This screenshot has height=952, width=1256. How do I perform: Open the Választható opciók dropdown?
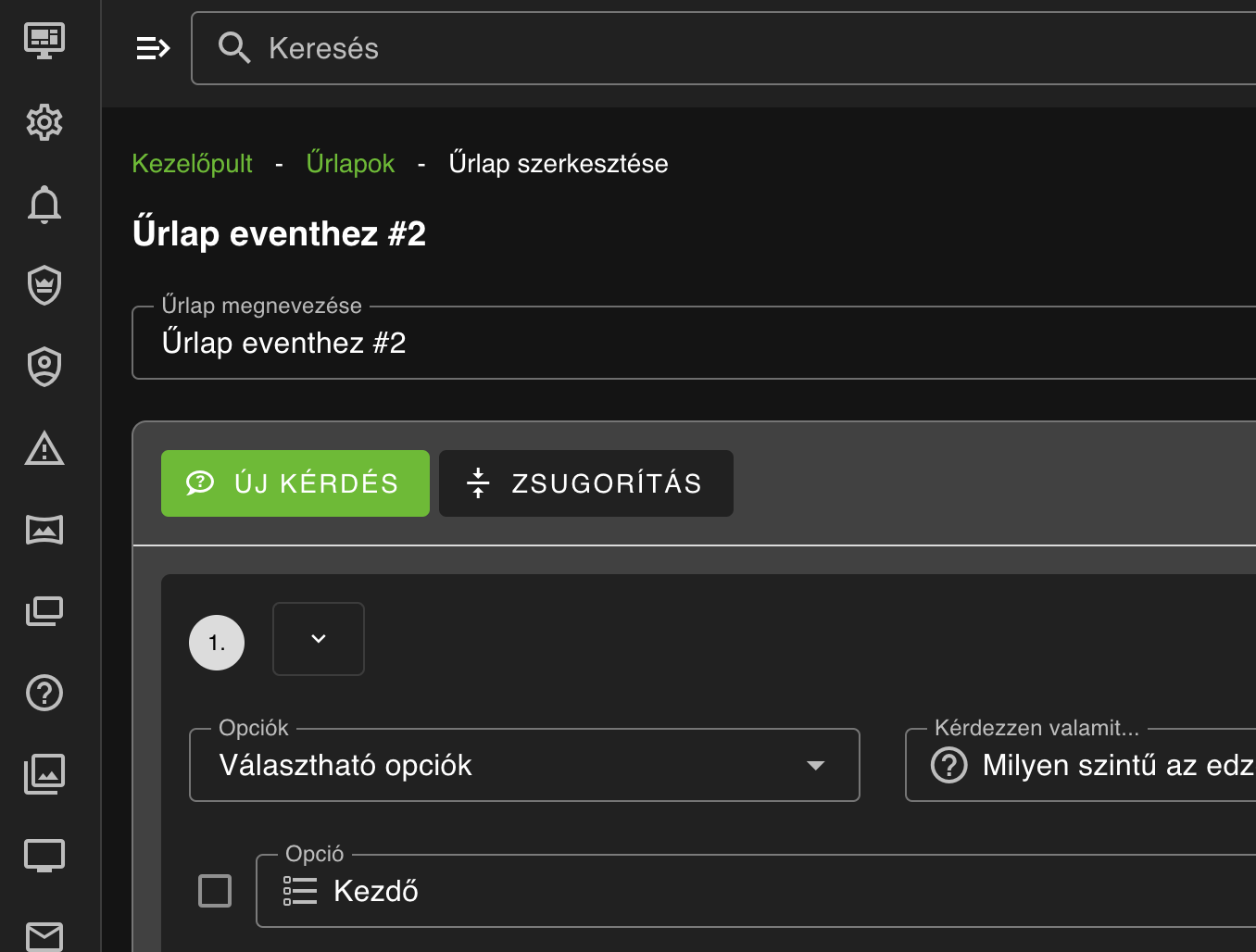tap(524, 765)
